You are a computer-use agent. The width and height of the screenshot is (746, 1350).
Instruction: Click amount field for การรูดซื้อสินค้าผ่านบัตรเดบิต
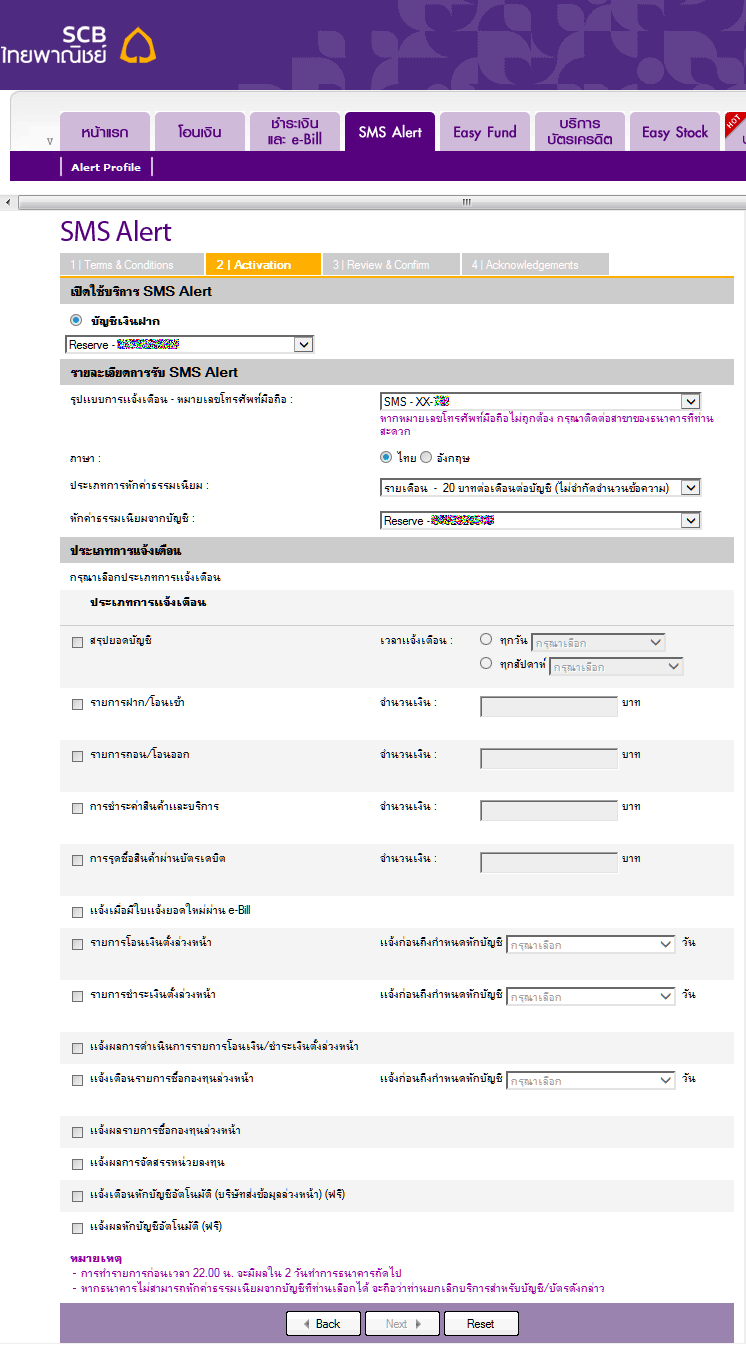[x=549, y=862]
